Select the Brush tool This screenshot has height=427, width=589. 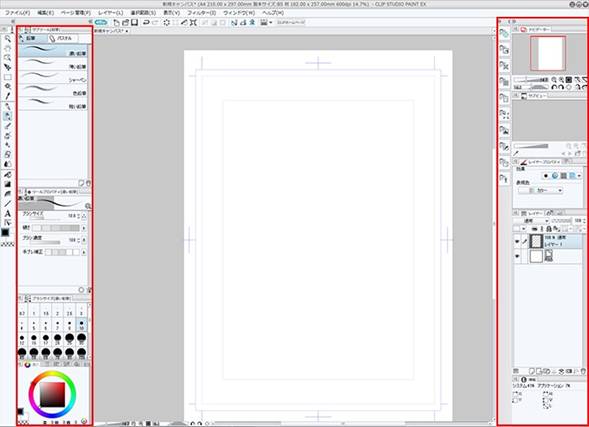coord(8,126)
